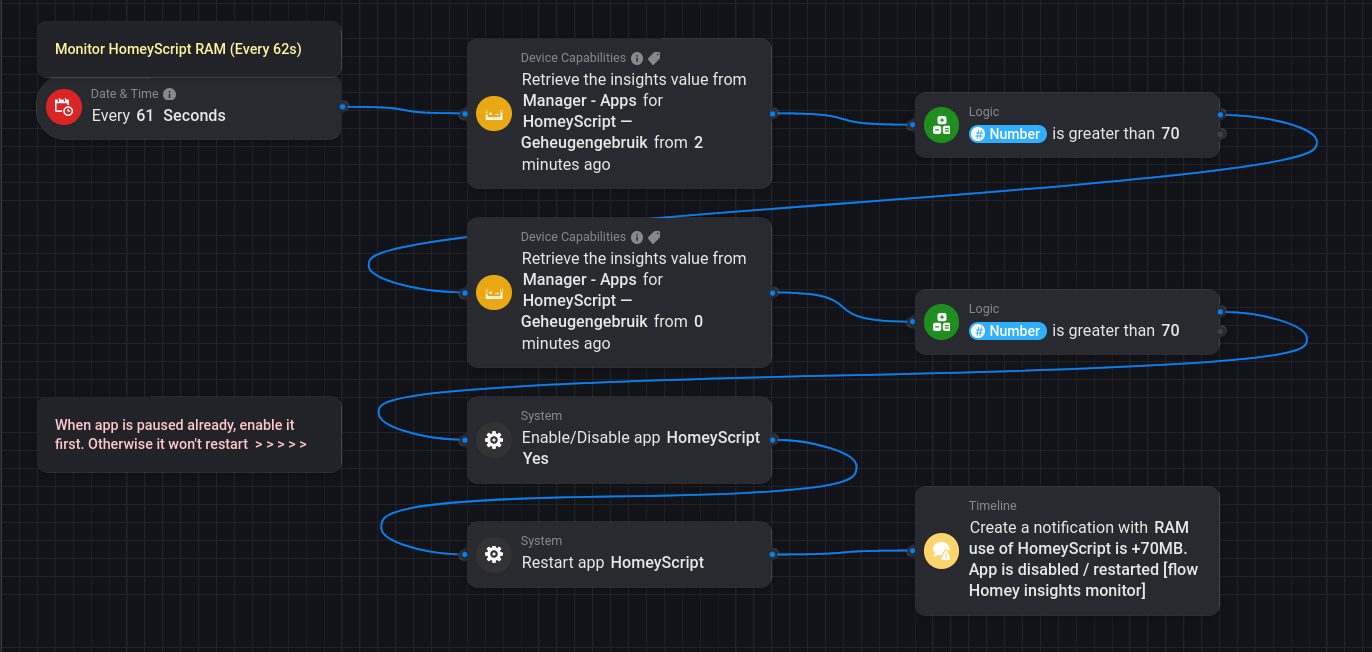This screenshot has width=1372, height=652.
Task: Click the orange device icon on the '2 minutes ago' card
Action: click(493, 114)
